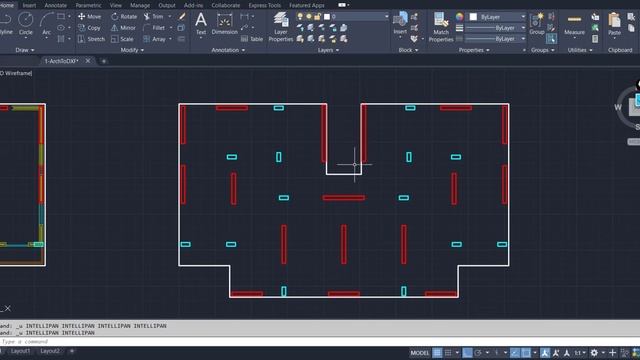
Task: Open annotation scale 1:1 dropdown
Action: 580,353
